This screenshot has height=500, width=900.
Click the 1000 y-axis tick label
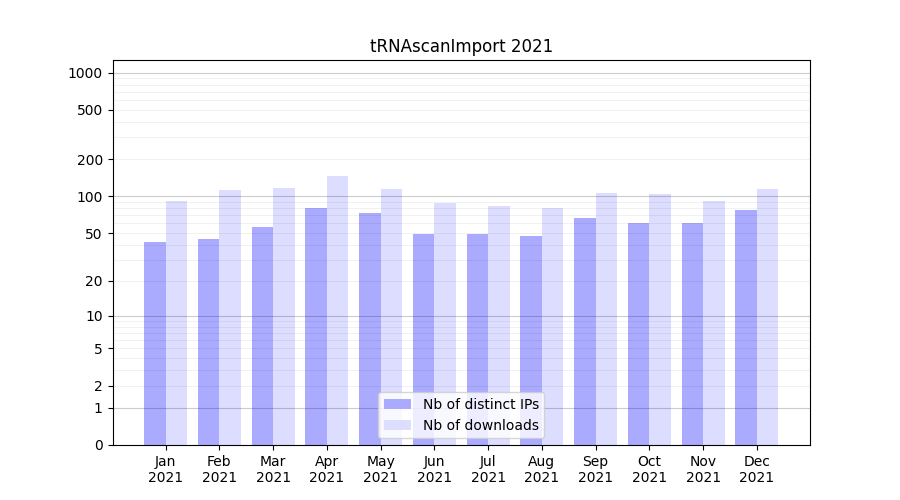pos(85,73)
